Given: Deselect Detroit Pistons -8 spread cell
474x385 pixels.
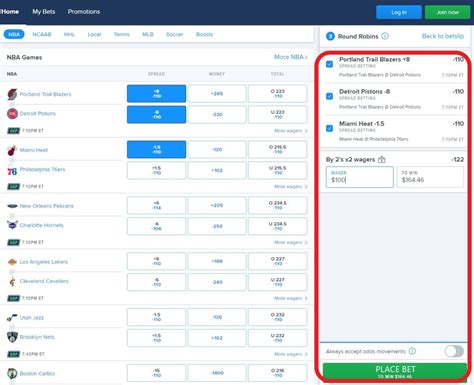Looking at the screenshot, I should click(156, 115).
